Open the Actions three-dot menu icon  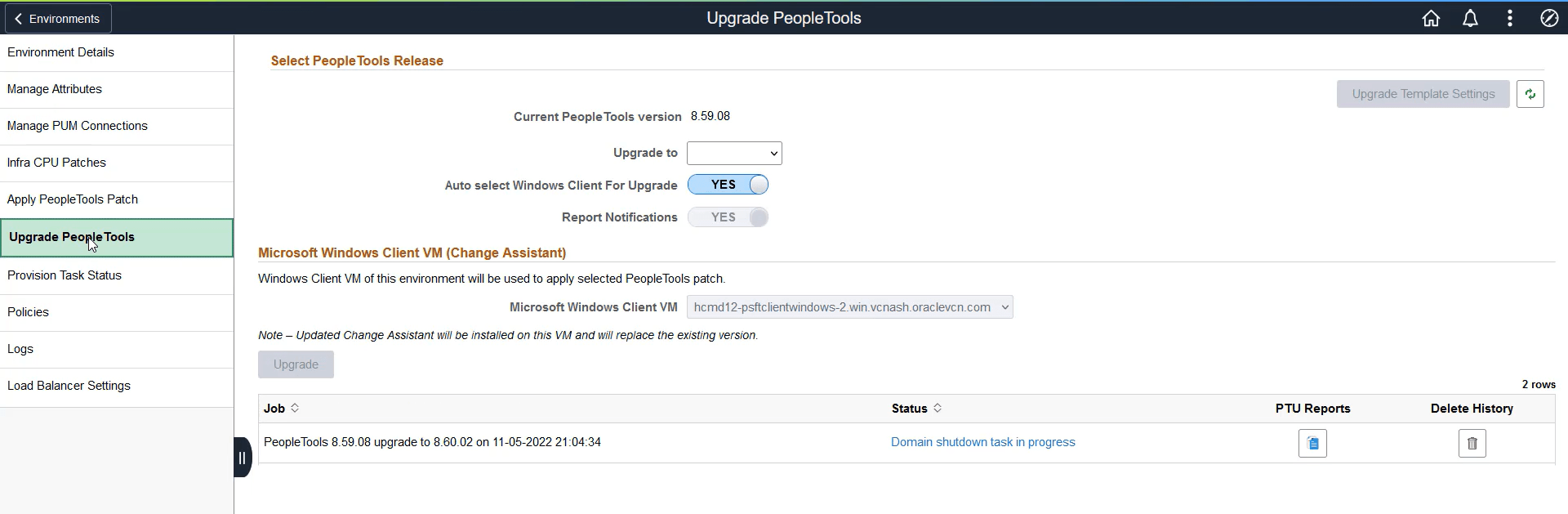tap(1509, 18)
